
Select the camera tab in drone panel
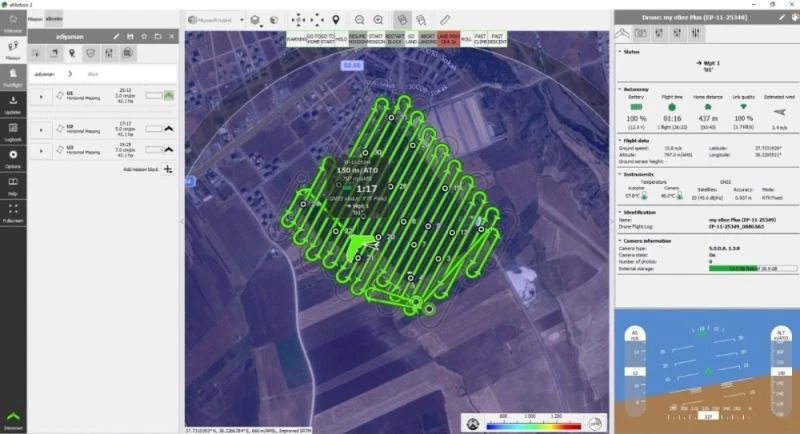click(x=643, y=34)
